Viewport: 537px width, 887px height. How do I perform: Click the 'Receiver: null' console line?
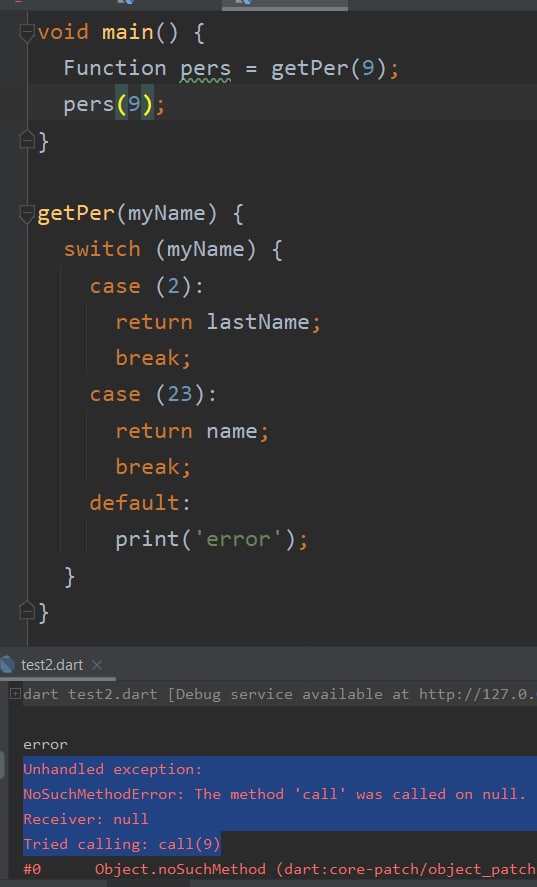[x=85, y=819]
